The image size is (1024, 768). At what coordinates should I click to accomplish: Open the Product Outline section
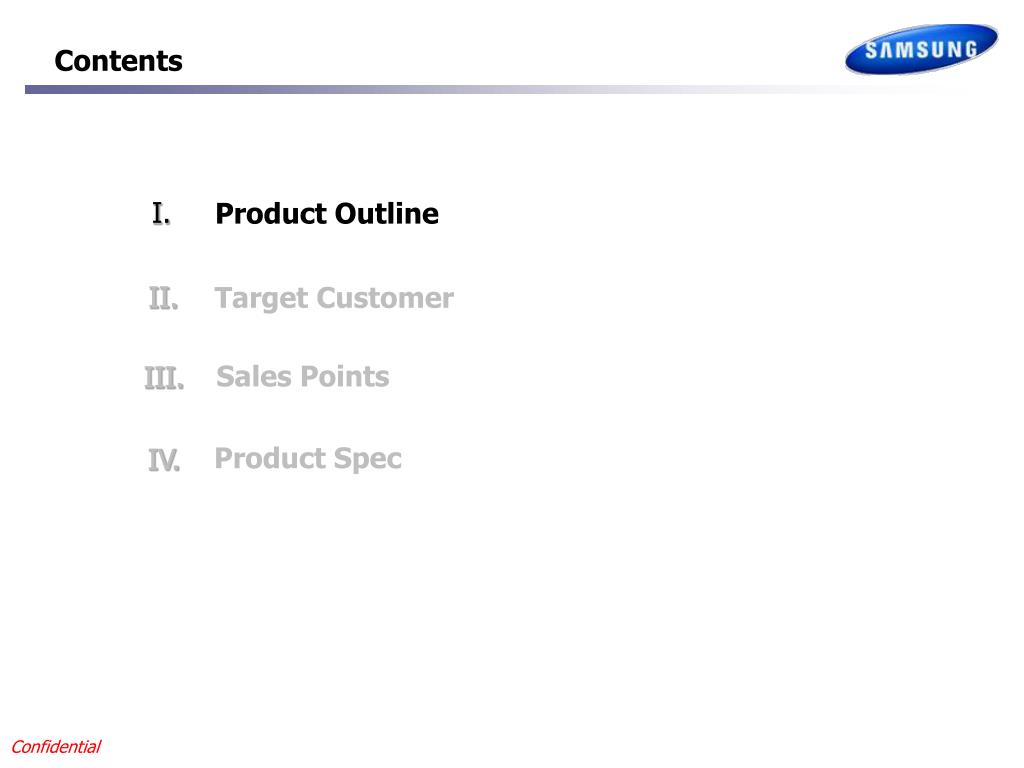click(327, 214)
